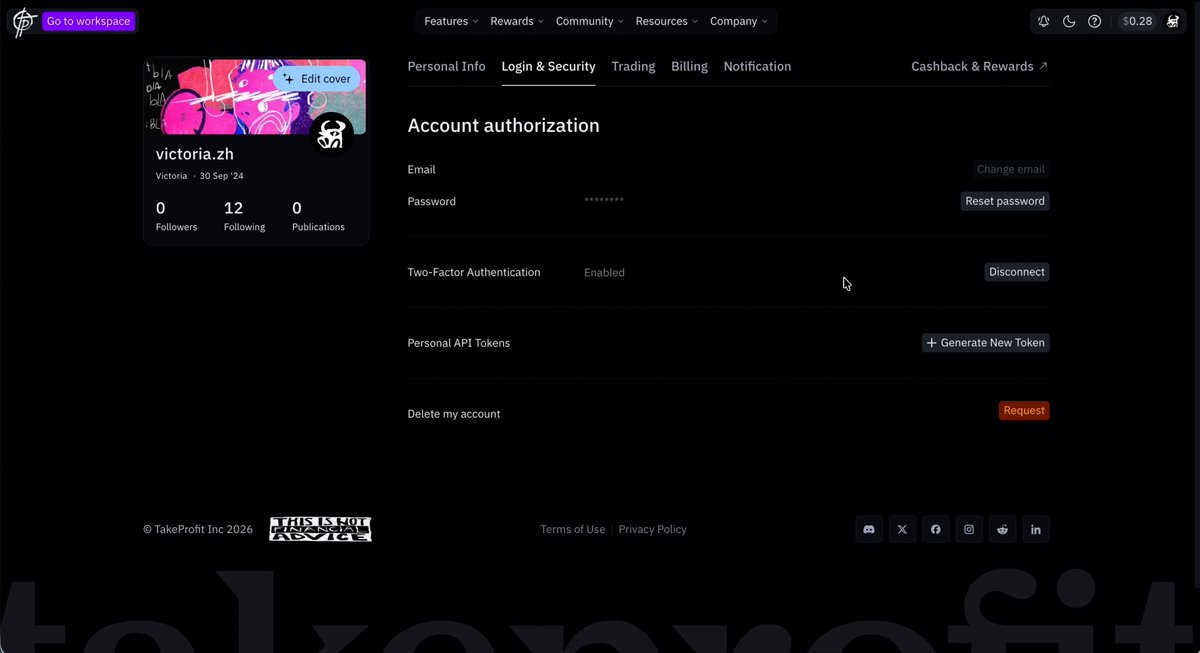Request account deletion

[x=1024, y=411]
